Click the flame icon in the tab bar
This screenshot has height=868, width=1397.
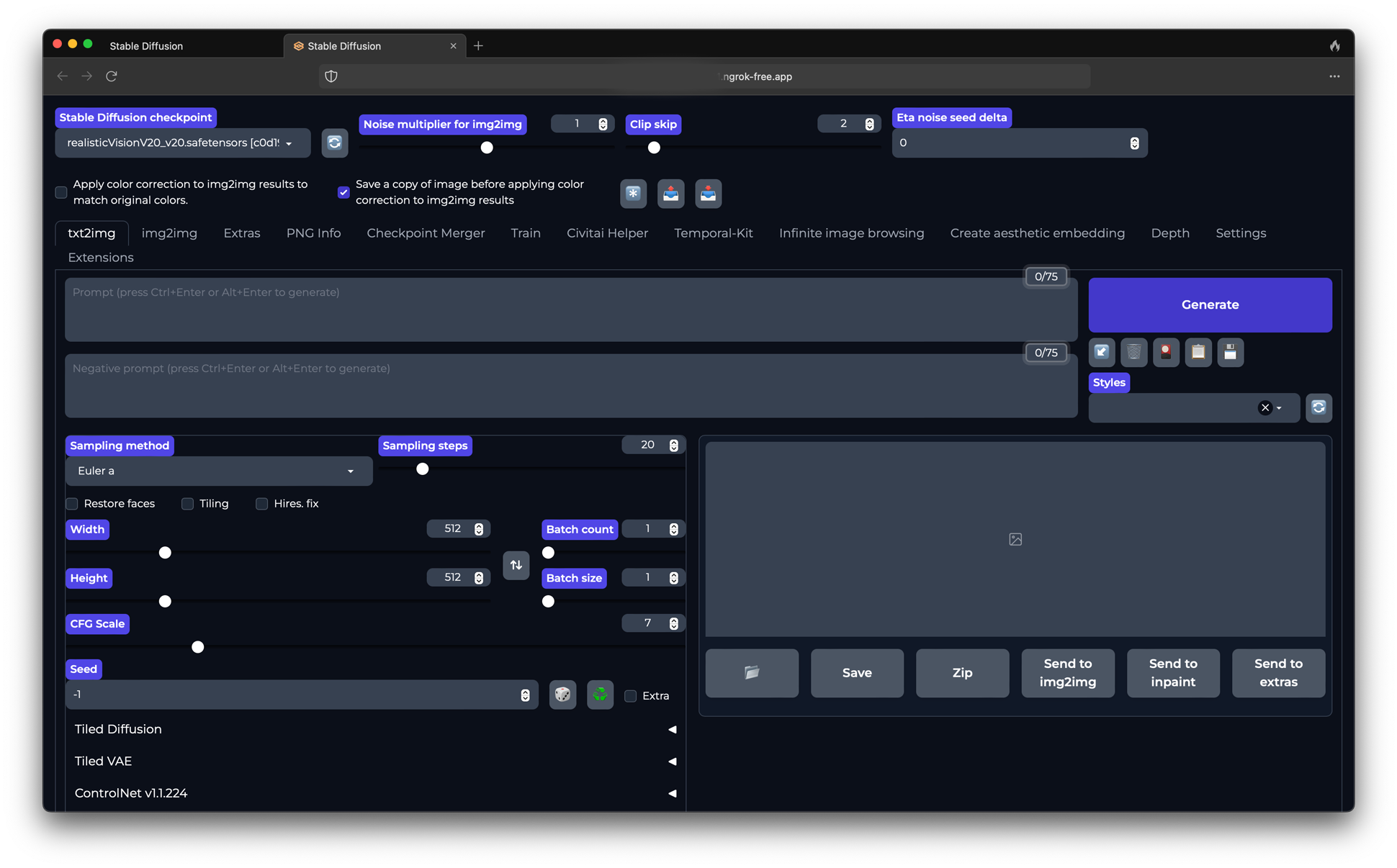pos(1335,46)
